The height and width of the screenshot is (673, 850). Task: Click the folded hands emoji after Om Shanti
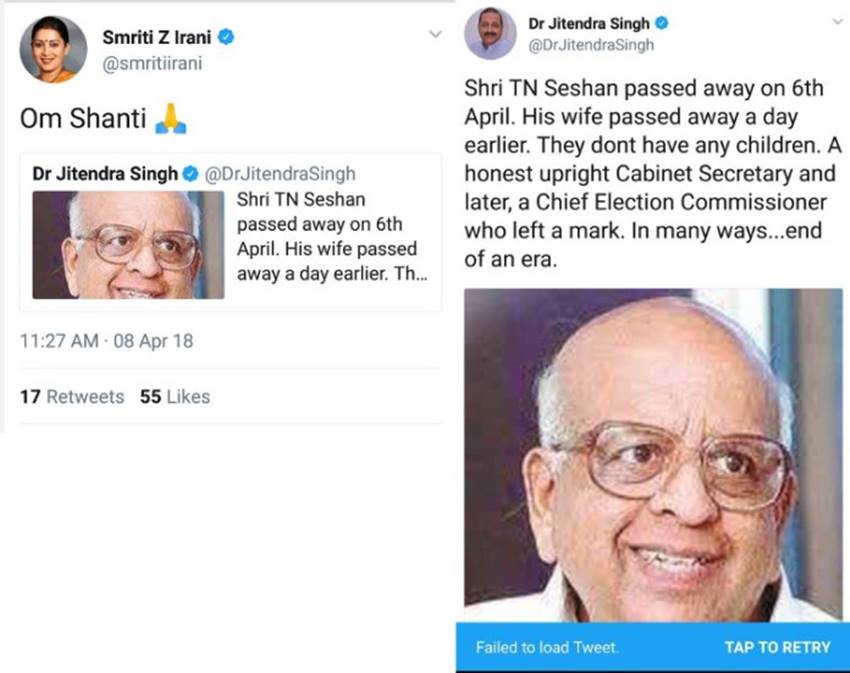pos(170,120)
